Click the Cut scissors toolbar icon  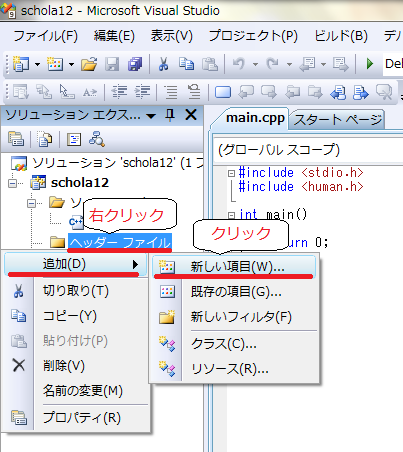pyautogui.click(x=163, y=64)
